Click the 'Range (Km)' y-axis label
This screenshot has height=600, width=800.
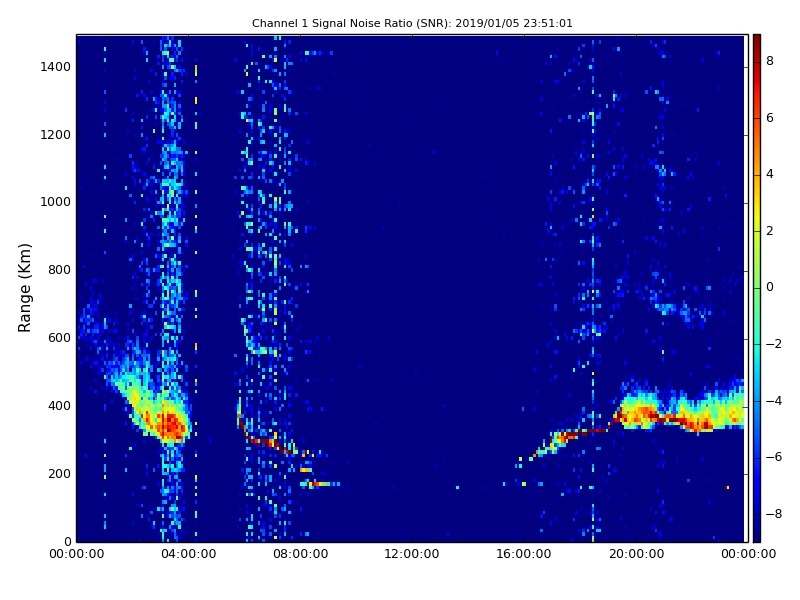pyautogui.click(x=24, y=288)
